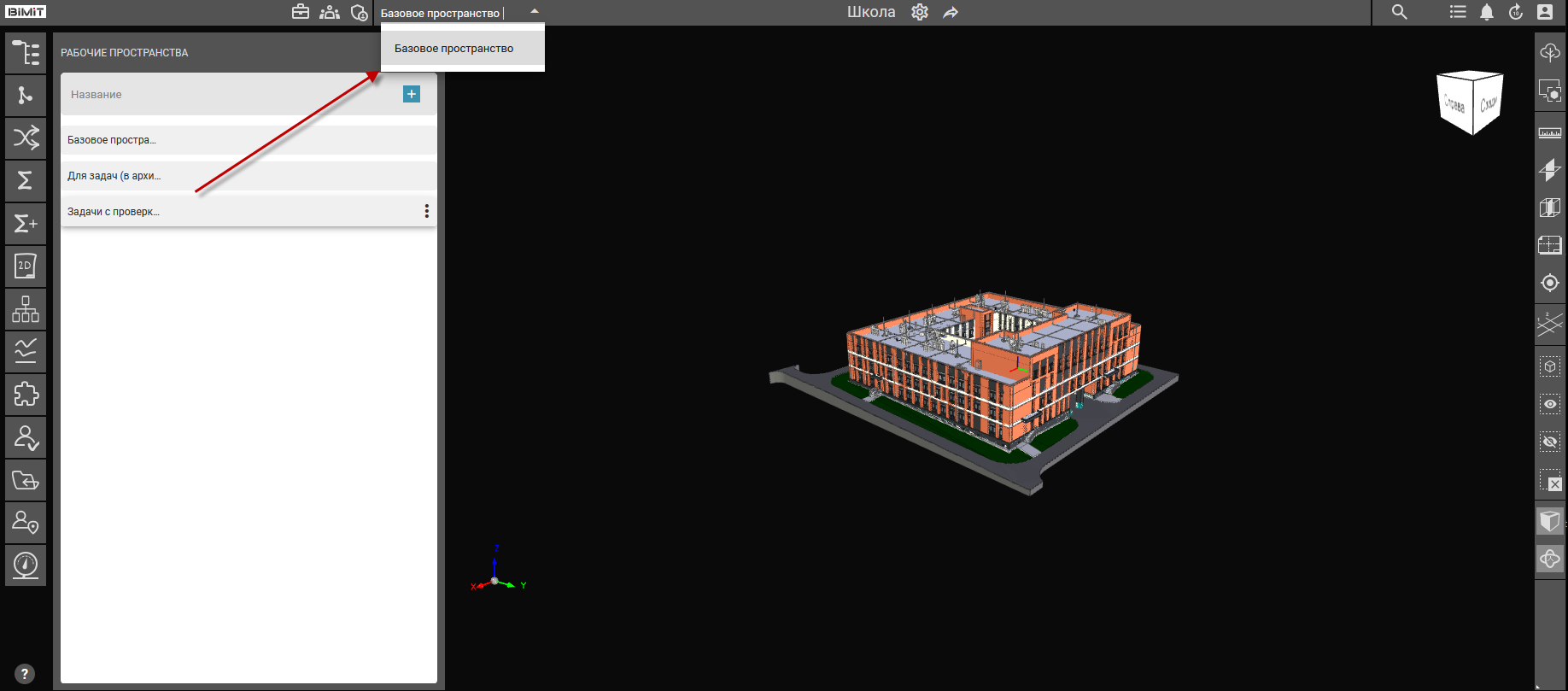The image size is (1568, 691).
Task: Open the Школа project settings gear
Action: 920,12
